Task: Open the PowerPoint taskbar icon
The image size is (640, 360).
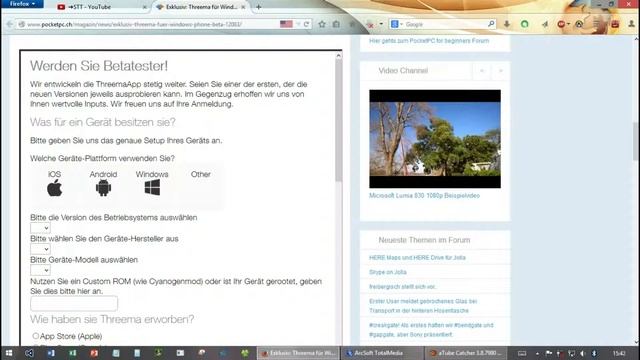Action: [x=94, y=353]
